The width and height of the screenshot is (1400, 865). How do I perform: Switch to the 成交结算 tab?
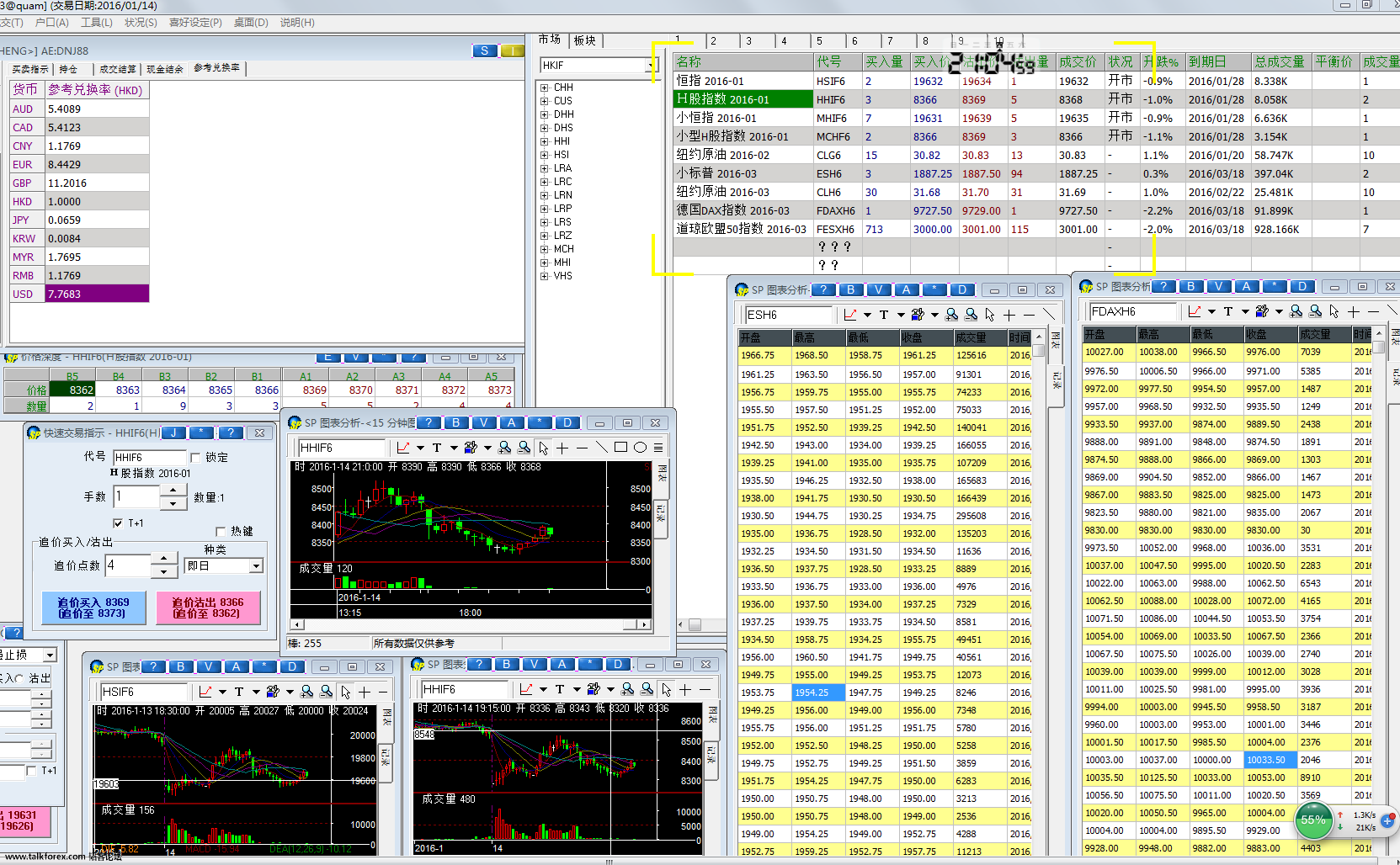[x=118, y=69]
